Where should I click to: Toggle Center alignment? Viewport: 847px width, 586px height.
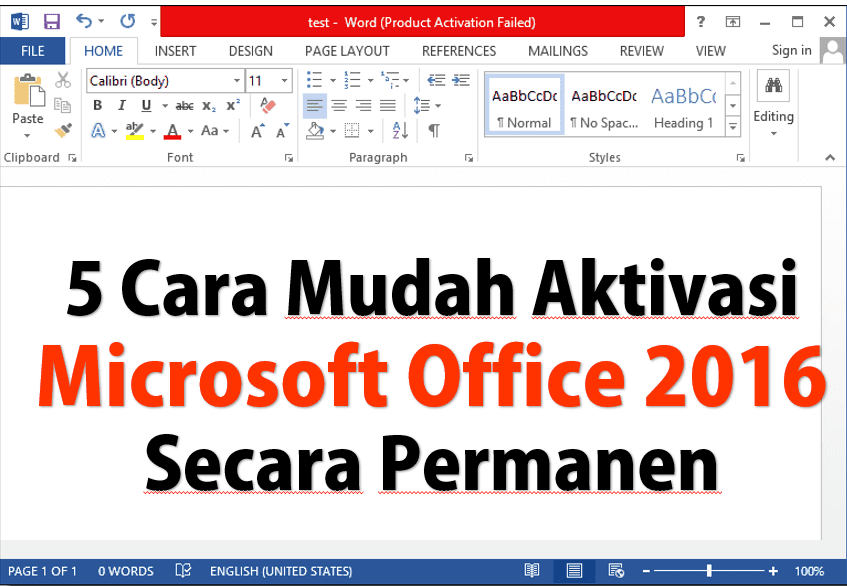click(x=339, y=105)
